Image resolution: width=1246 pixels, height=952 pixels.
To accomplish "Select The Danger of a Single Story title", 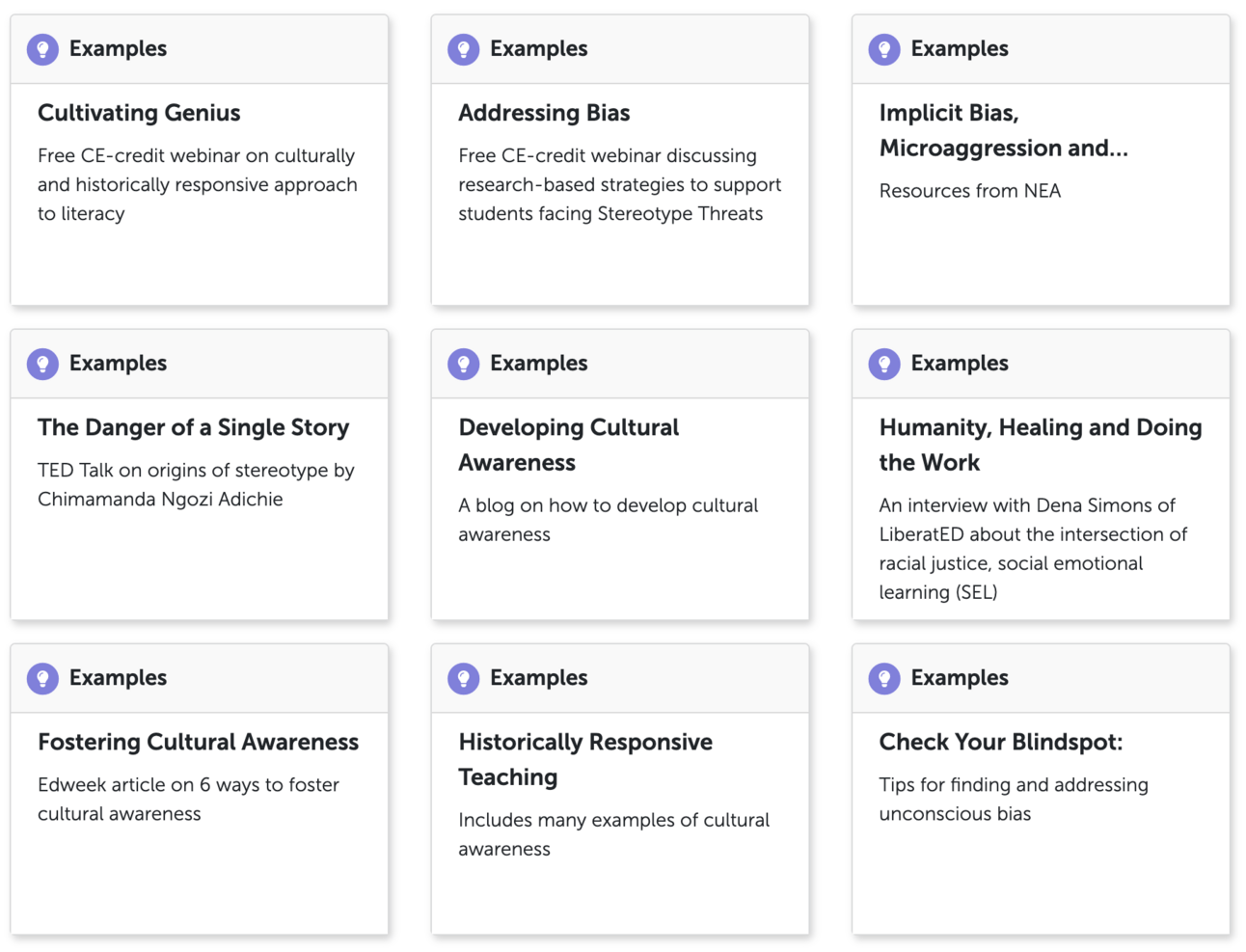I will point(193,427).
